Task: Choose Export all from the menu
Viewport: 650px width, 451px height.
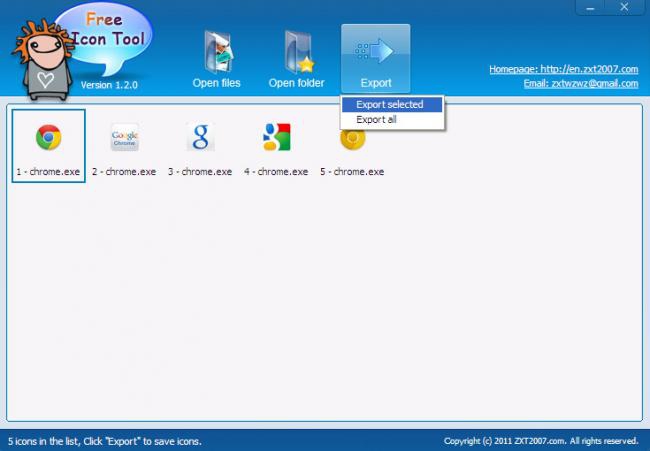Action: [392, 120]
